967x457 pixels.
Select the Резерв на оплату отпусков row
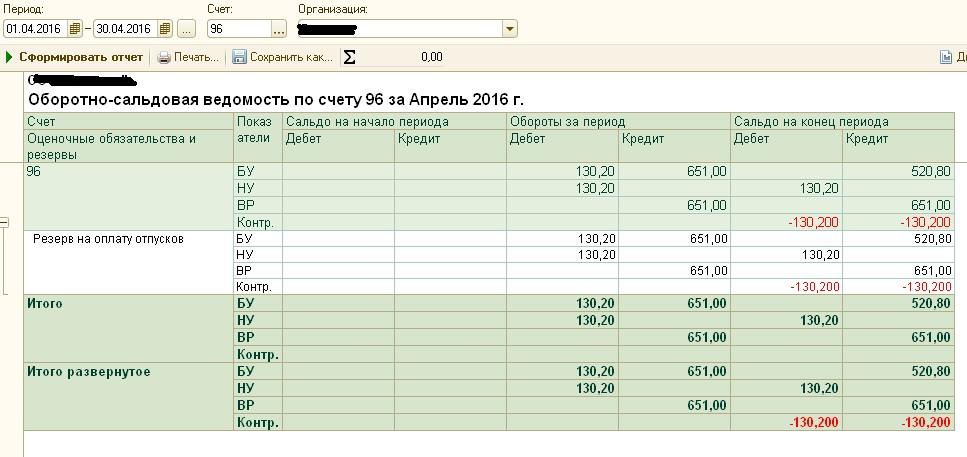[x=108, y=239]
